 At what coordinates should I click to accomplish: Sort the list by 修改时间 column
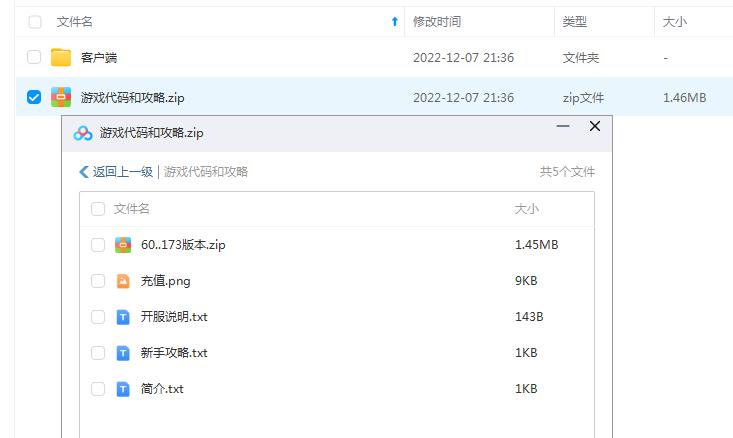pyautogui.click(x=437, y=22)
